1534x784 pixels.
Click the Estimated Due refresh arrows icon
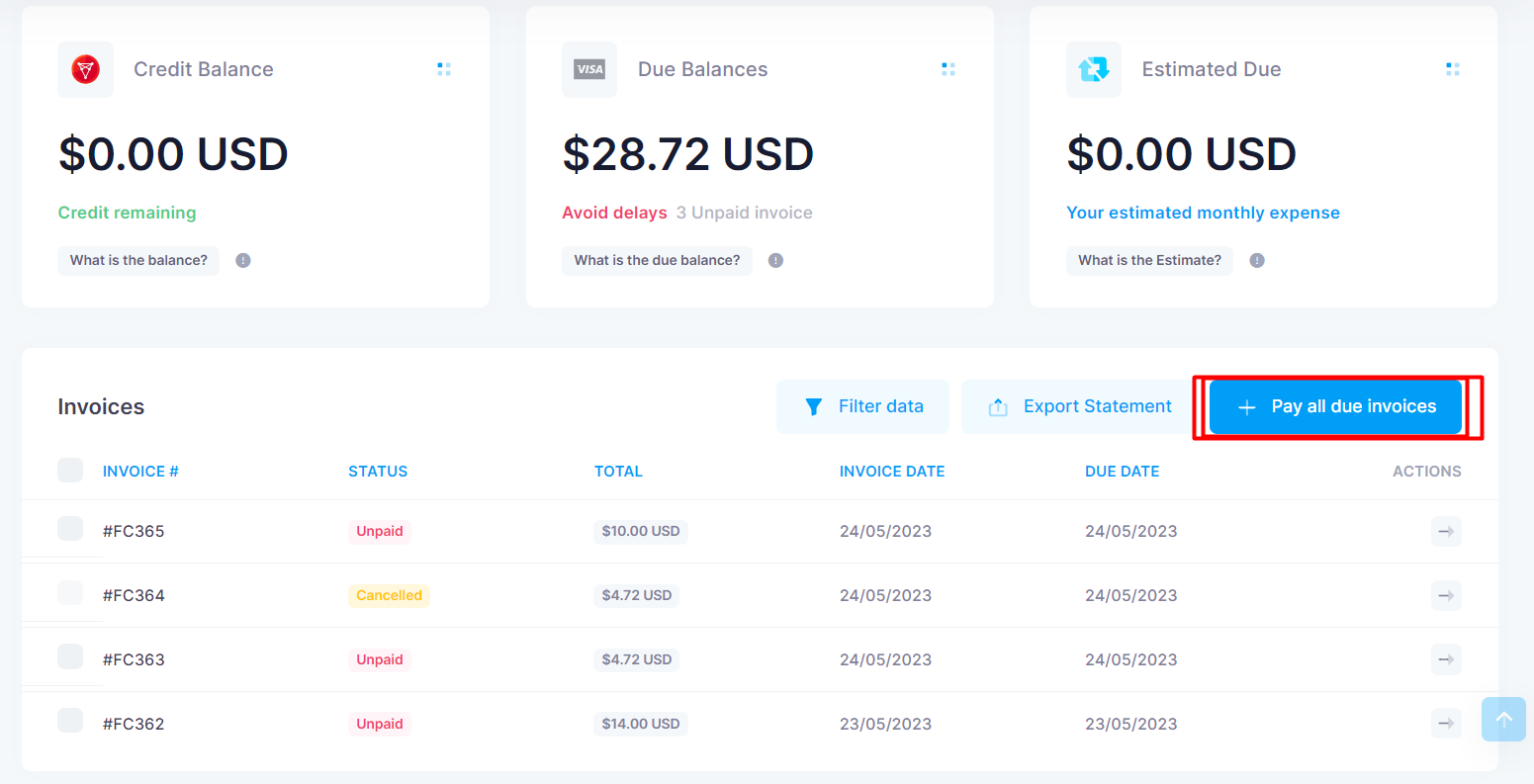click(1094, 69)
